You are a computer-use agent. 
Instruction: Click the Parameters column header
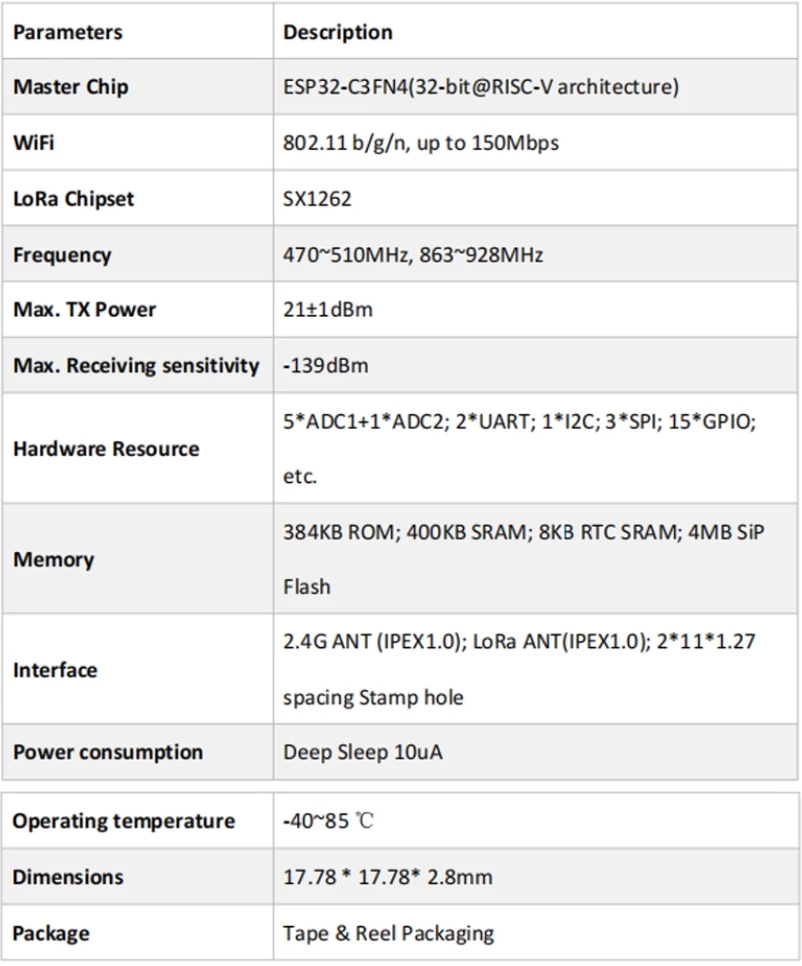click(68, 32)
